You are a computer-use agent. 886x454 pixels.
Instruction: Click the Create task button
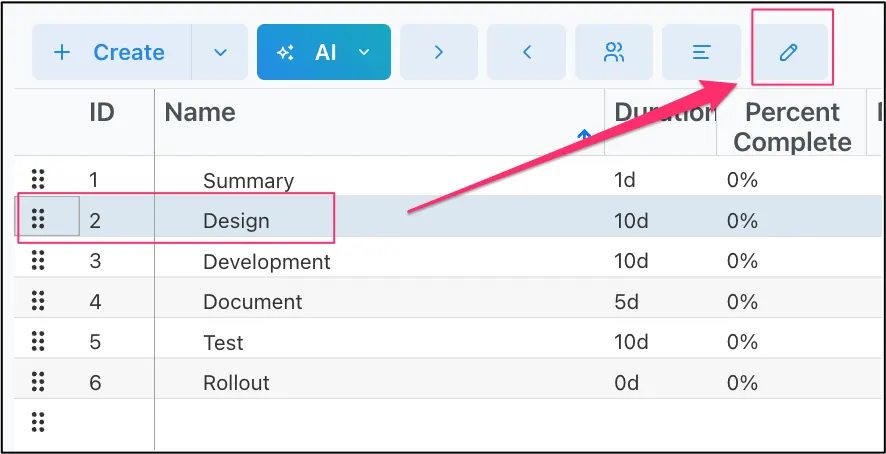111,52
